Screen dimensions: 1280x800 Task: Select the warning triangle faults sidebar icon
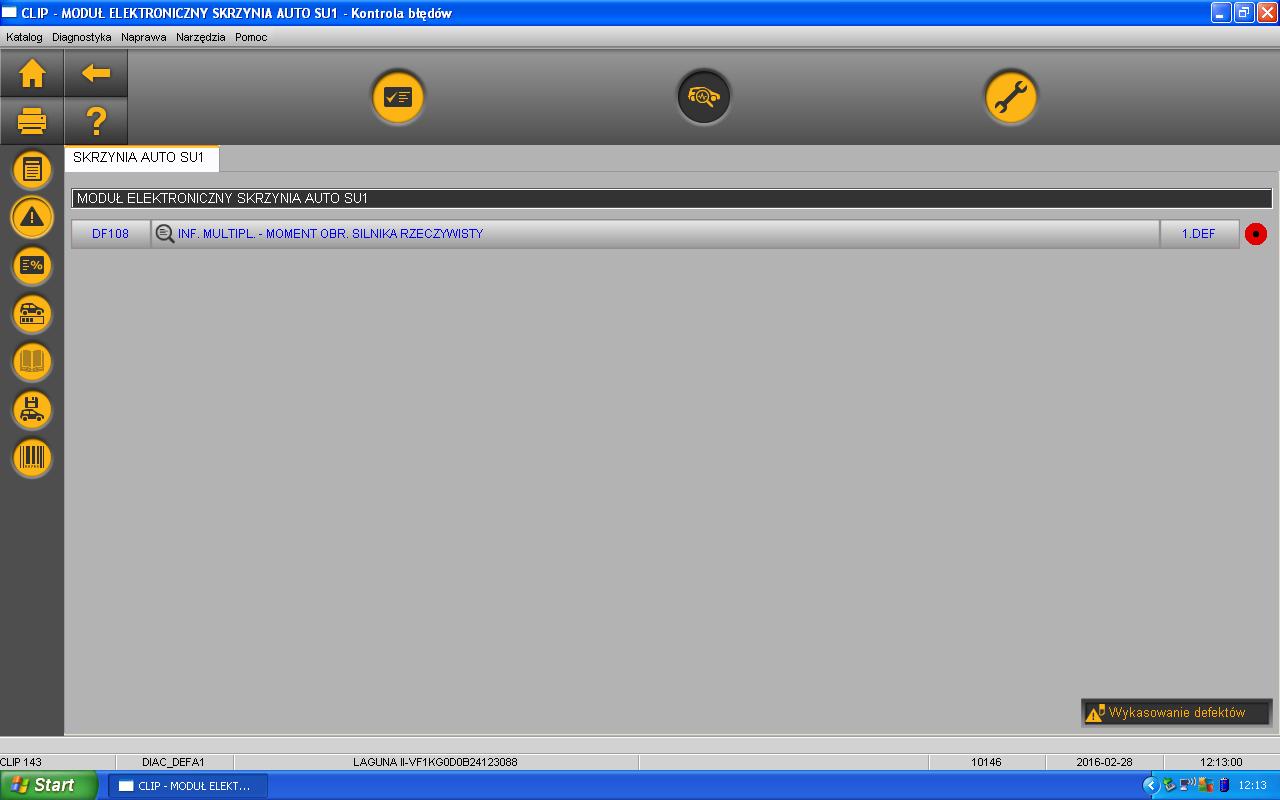(32, 217)
